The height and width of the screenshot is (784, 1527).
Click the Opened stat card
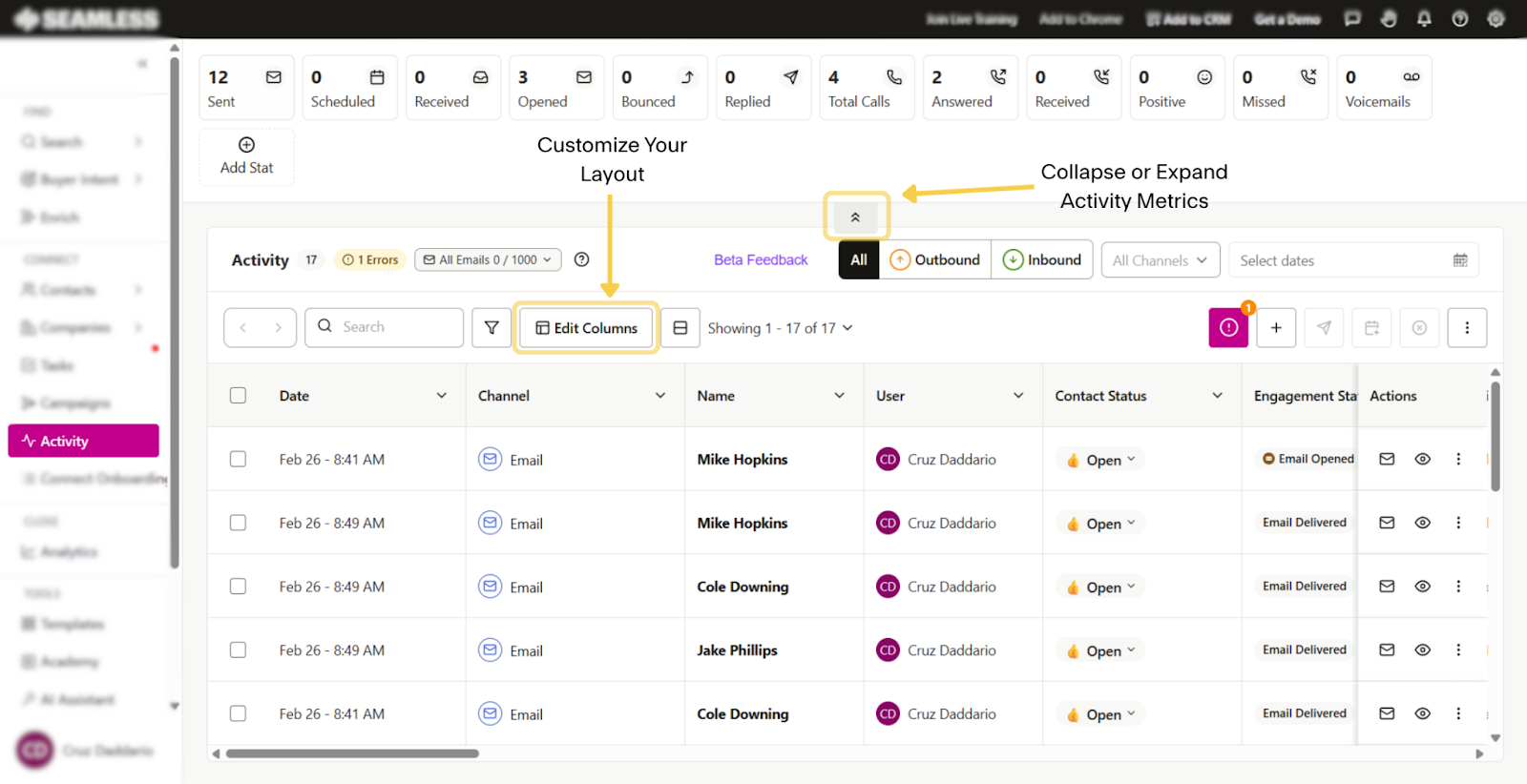point(556,88)
